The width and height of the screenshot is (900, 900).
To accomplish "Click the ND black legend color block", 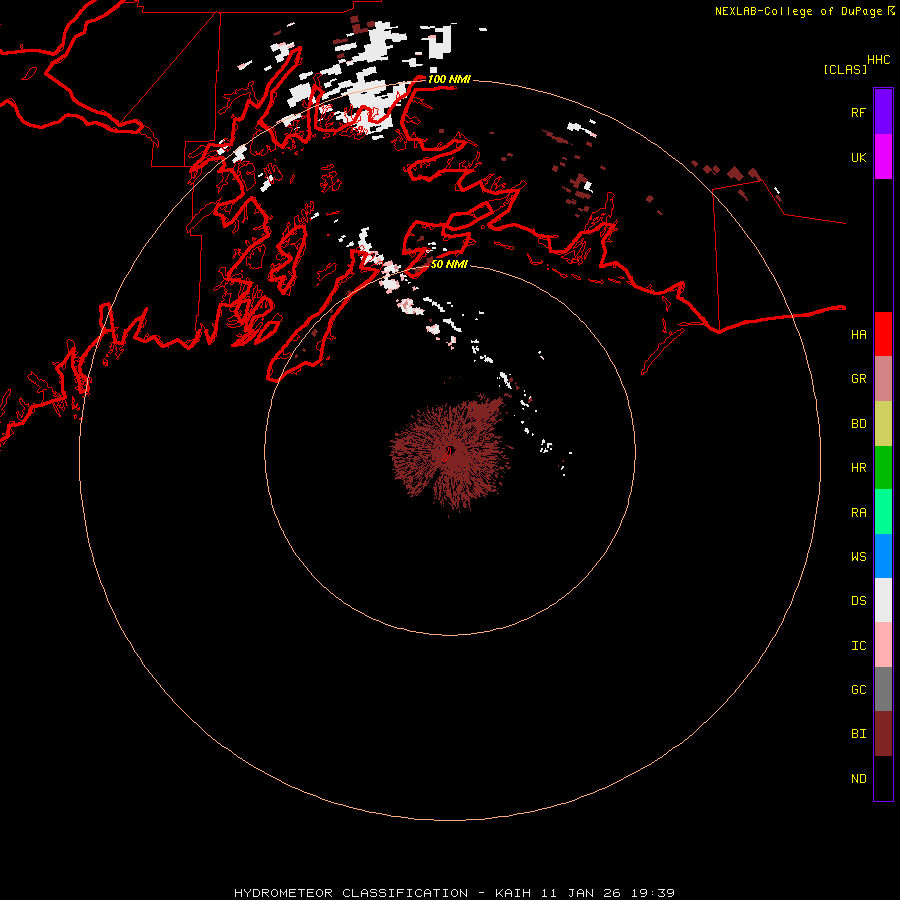I will tap(883, 778).
